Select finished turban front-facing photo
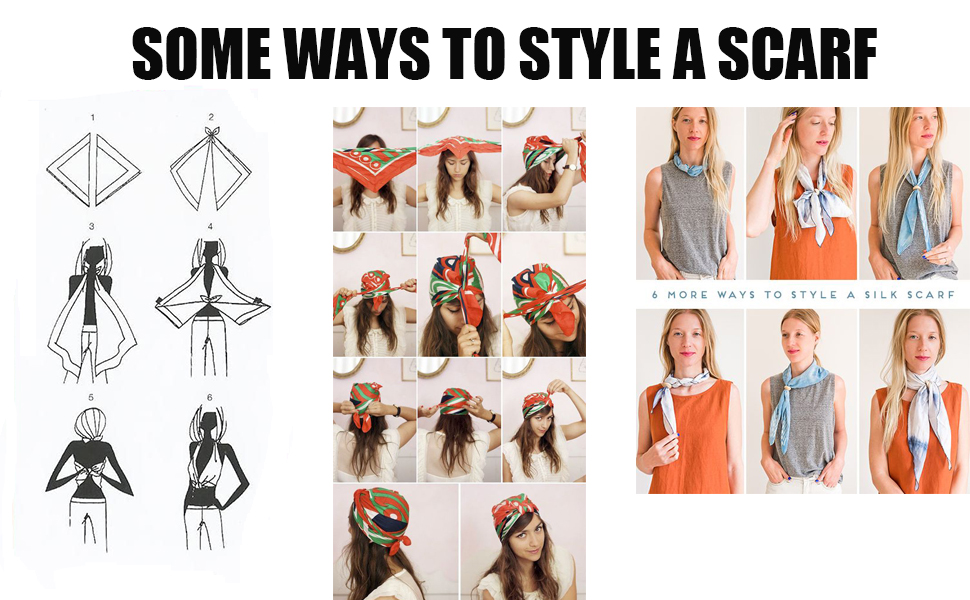Screen dimensions: 970x600 tap(523, 542)
